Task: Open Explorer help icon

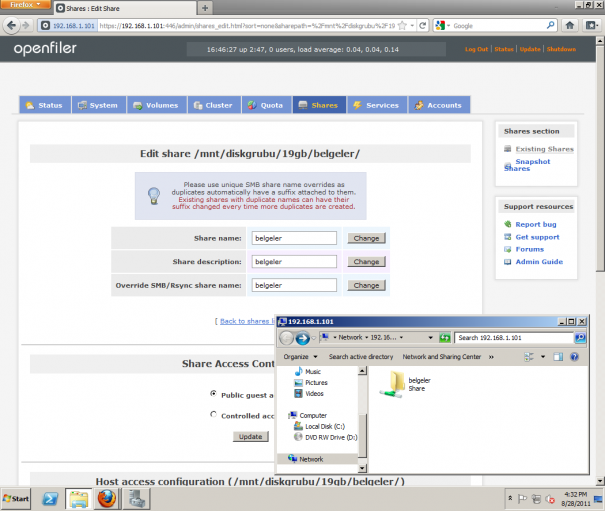Action: [x=574, y=357]
